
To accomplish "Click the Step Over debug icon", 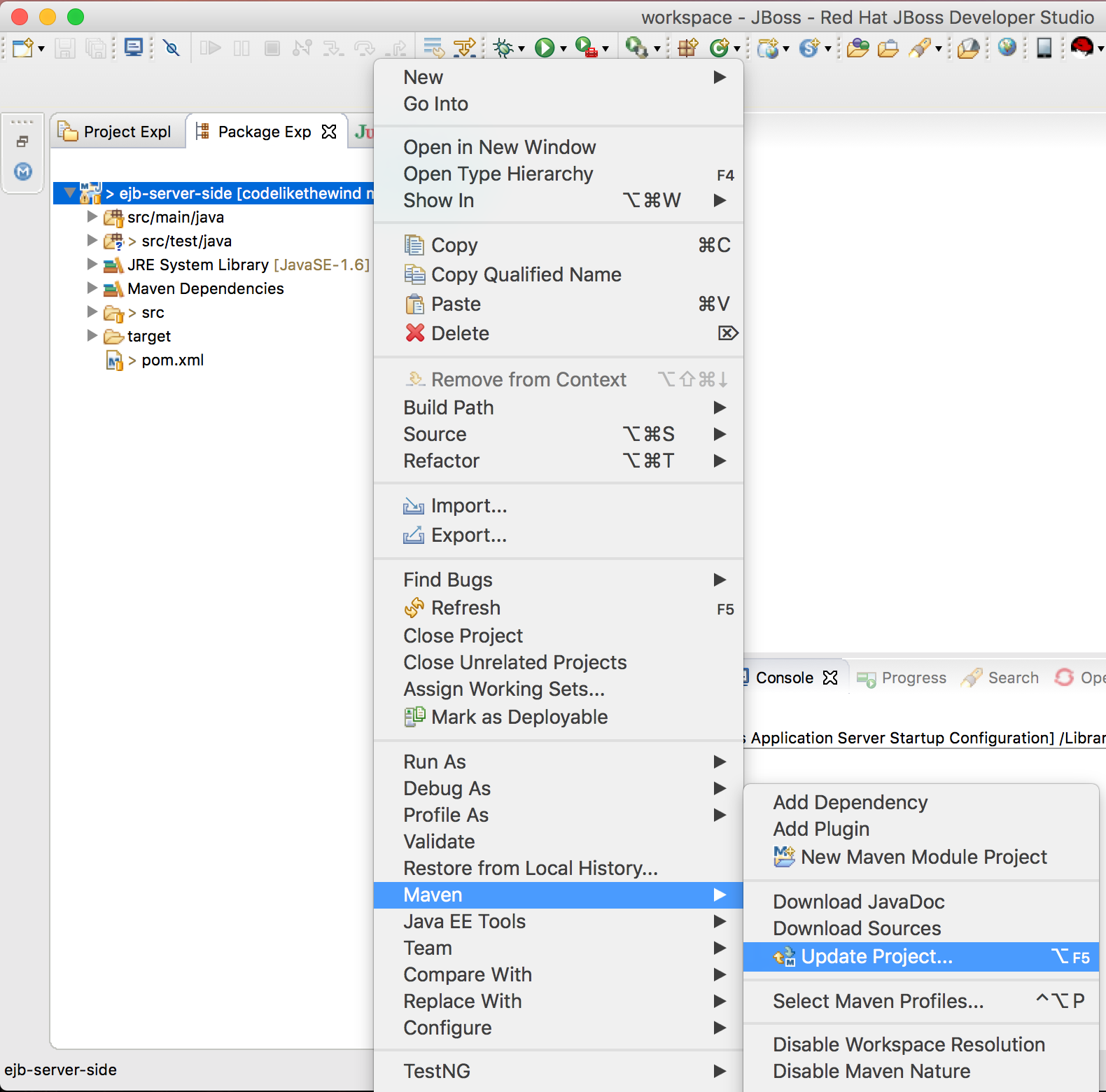I will tap(365, 48).
